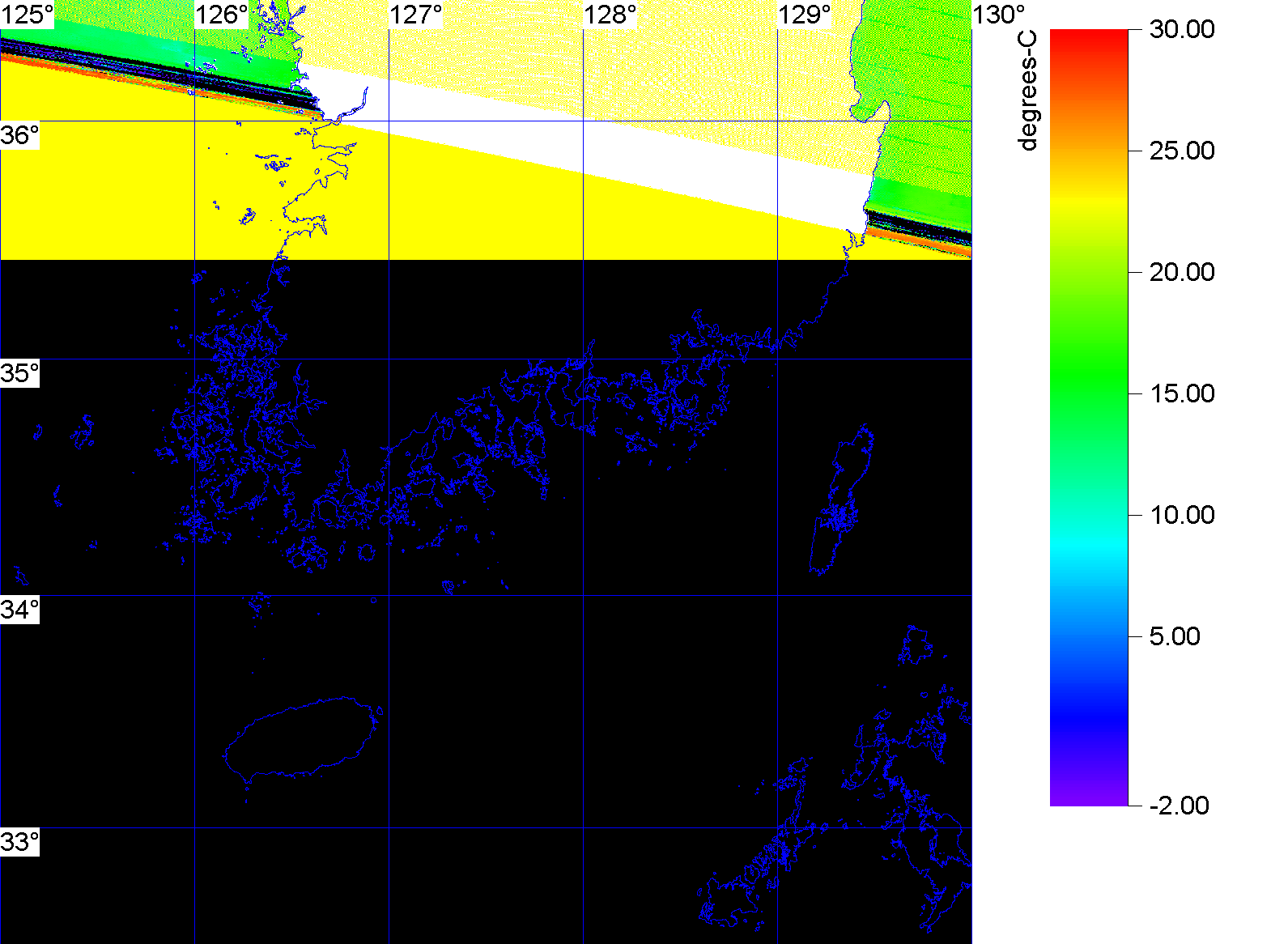Screen dimensions: 1288x944
Task: Click the 130° longitude label
Action: tap(999, 15)
